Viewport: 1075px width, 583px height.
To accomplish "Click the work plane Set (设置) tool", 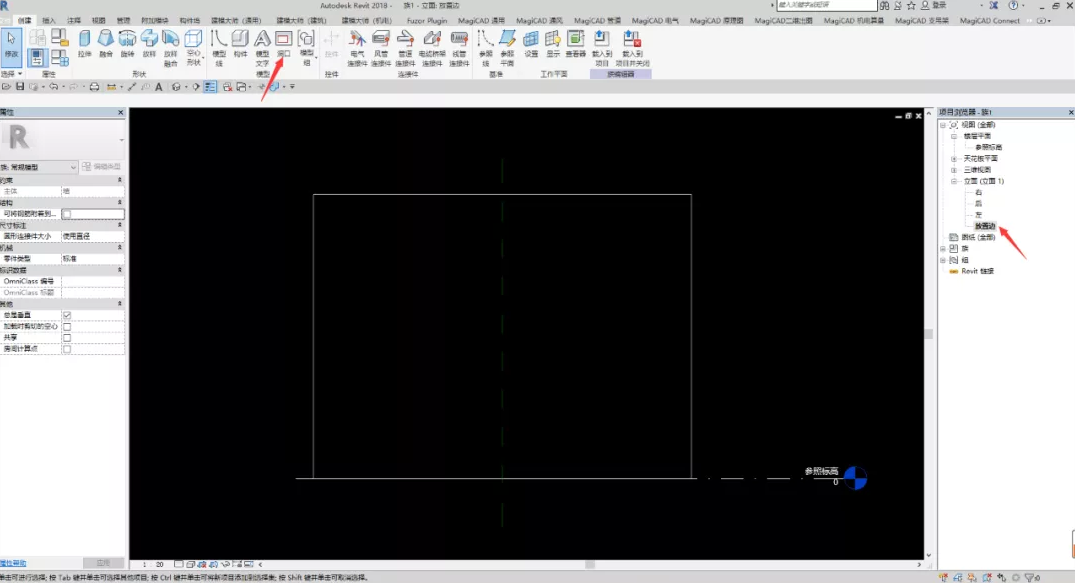I will coord(531,43).
